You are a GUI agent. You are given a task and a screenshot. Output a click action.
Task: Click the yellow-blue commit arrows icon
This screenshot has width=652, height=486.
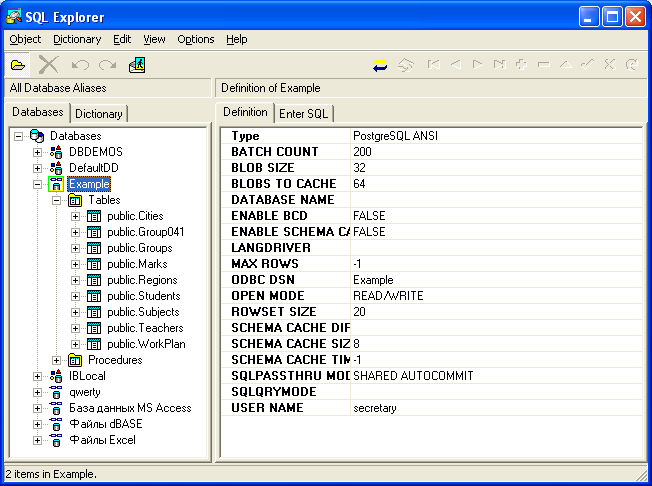point(380,65)
